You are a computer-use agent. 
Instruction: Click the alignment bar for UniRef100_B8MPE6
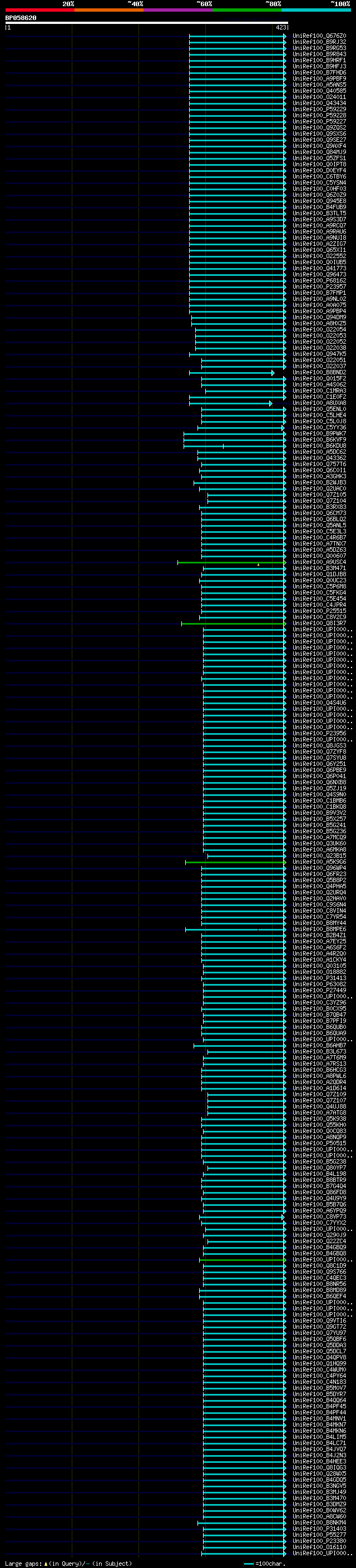(x=235, y=929)
